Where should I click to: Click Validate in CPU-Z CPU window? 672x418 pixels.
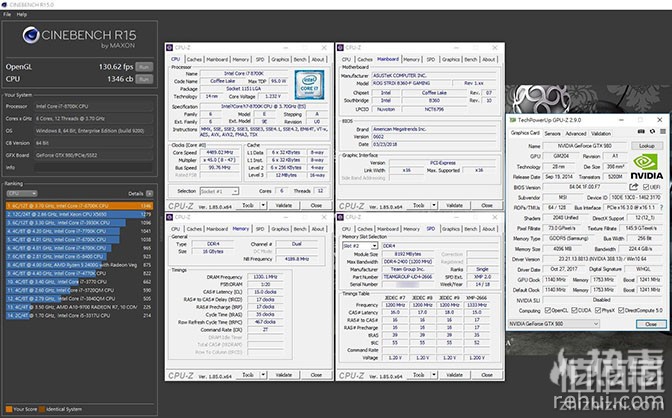(284, 205)
